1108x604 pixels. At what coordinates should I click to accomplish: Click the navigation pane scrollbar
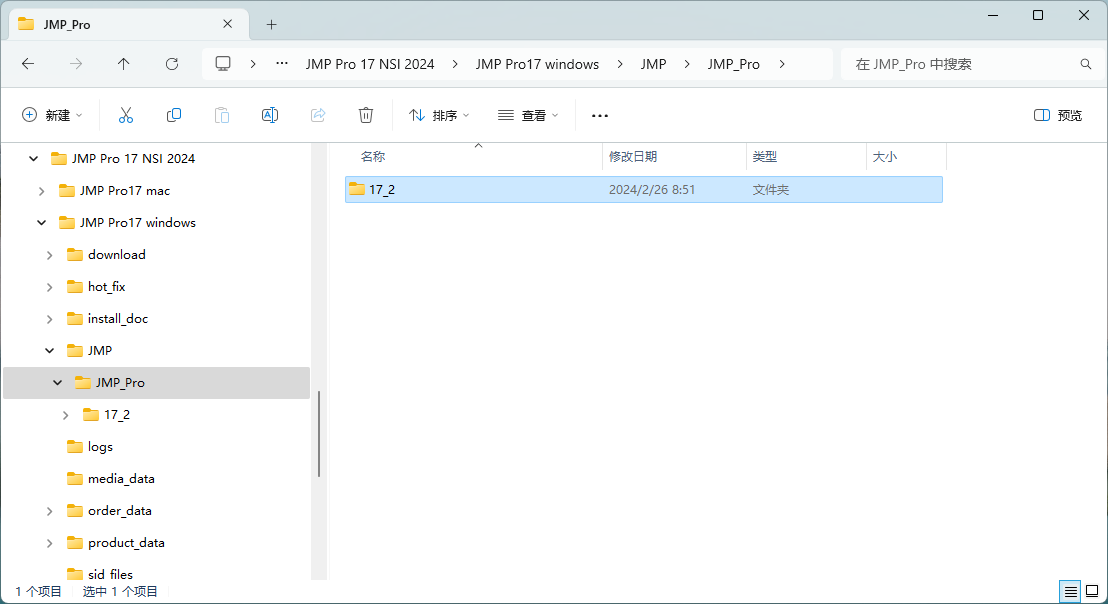point(319,434)
